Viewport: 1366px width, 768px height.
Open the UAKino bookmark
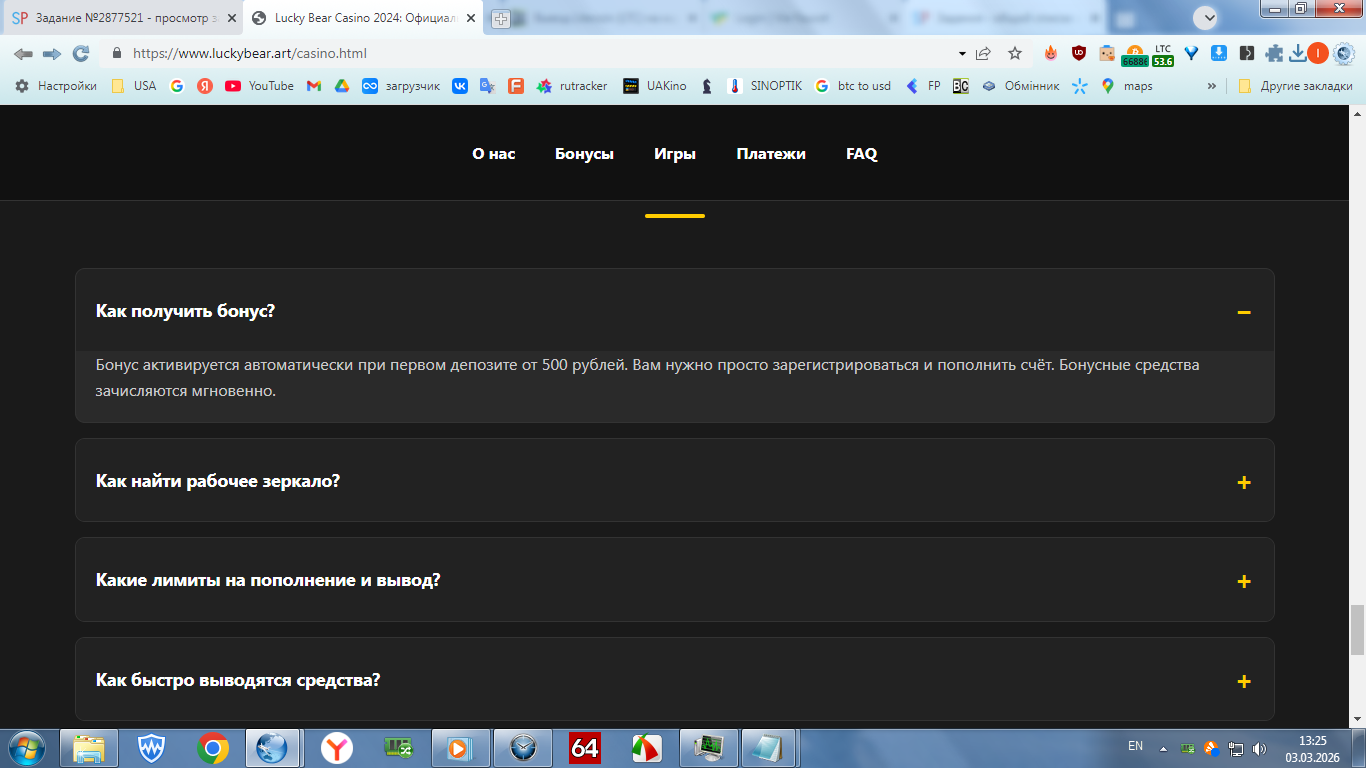pyautogui.click(x=655, y=86)
